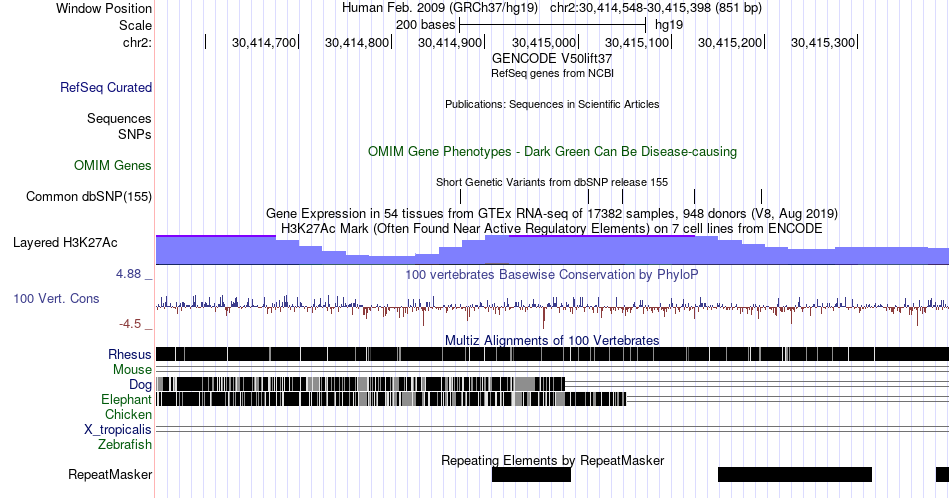950x498 pixels.
Task: Click the GTEx Gene Expression title
Action: coord(552,213)
